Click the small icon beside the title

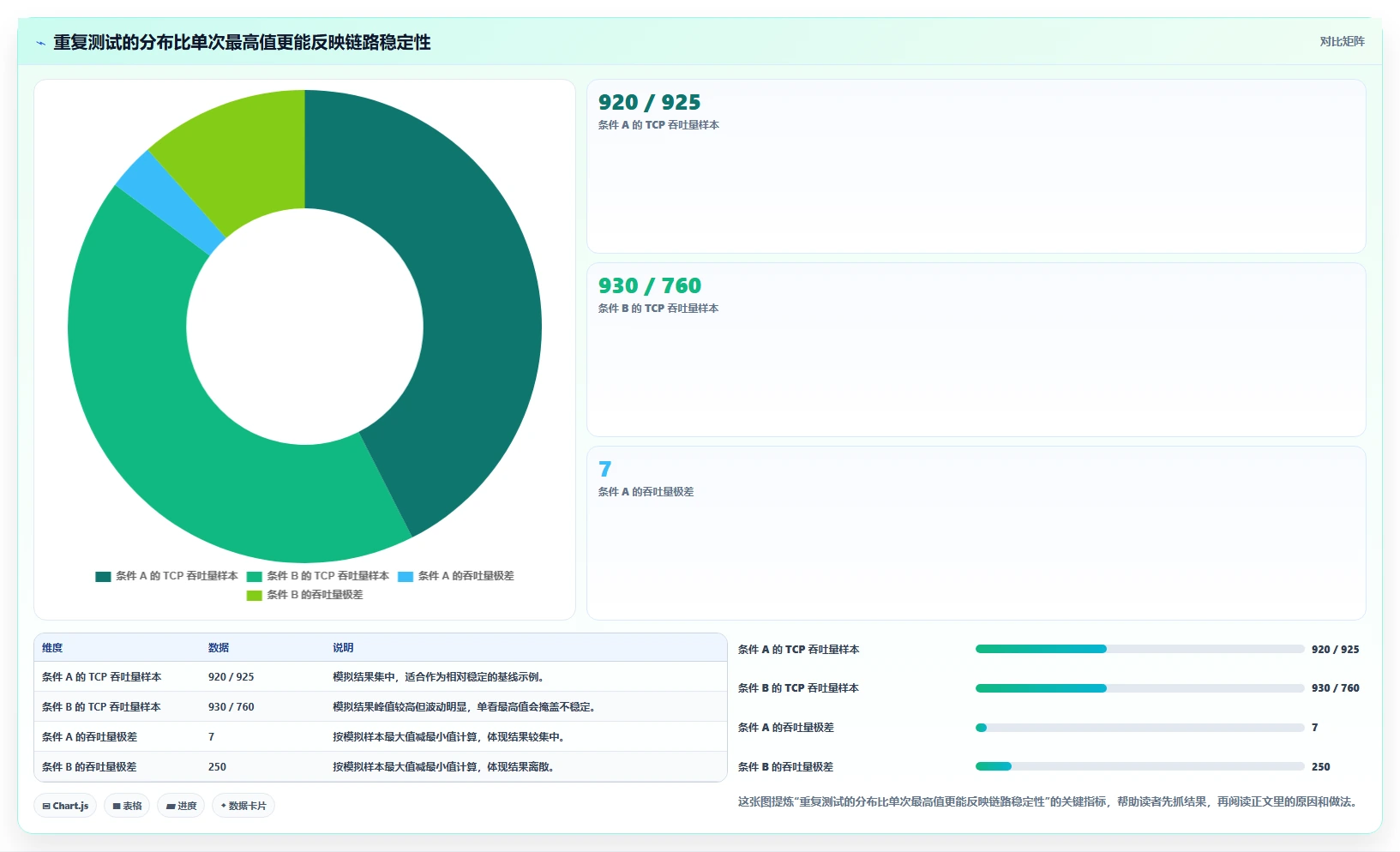[x=40, y=43]
